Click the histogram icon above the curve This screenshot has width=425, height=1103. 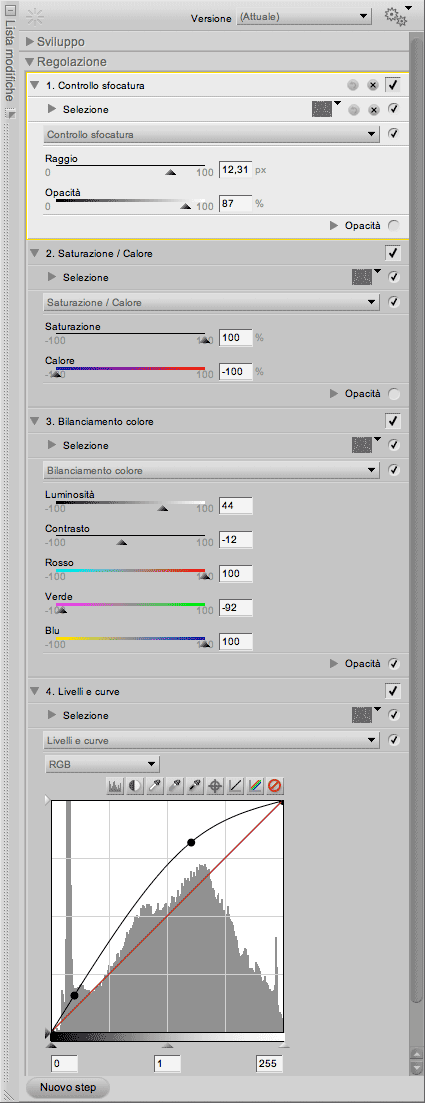[x=115, y=785]
